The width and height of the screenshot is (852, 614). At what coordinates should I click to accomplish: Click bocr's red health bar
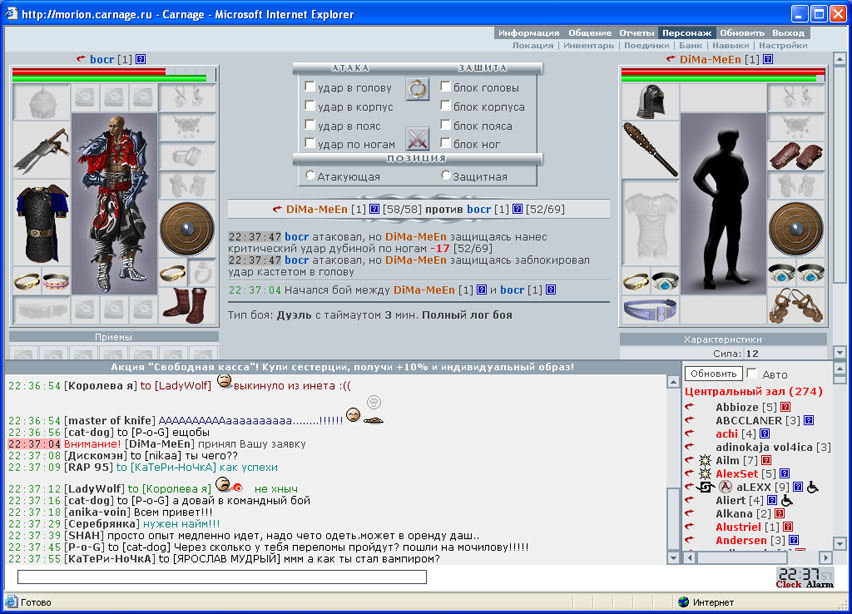click(89, 71)
